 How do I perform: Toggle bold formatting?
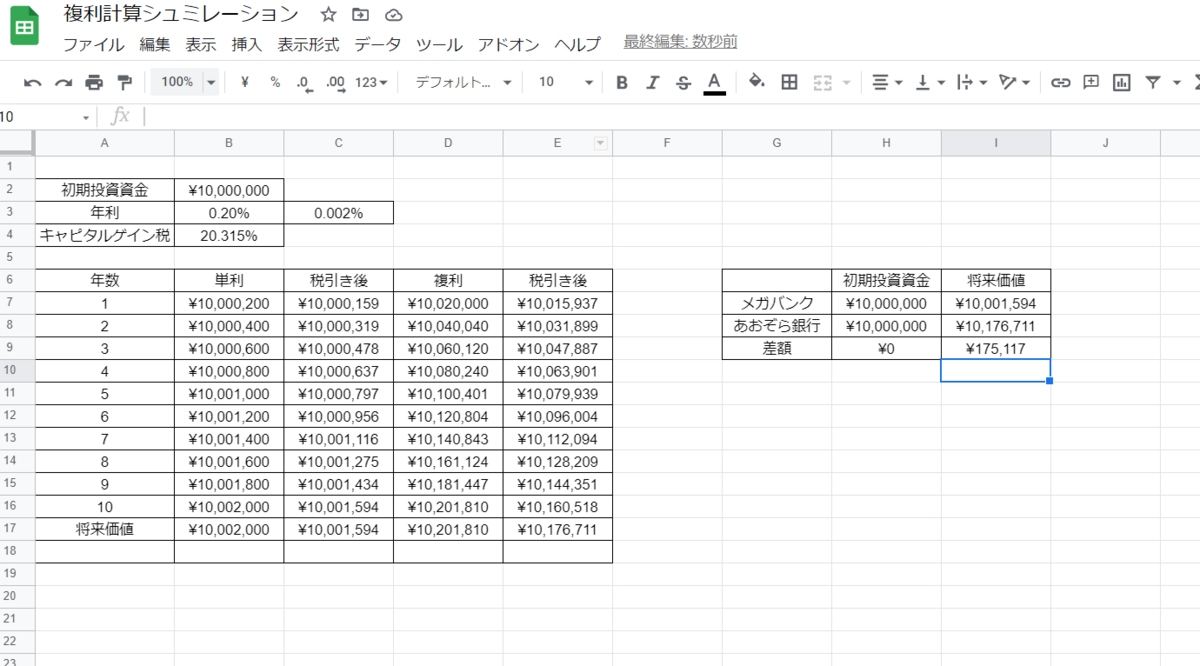622,83
